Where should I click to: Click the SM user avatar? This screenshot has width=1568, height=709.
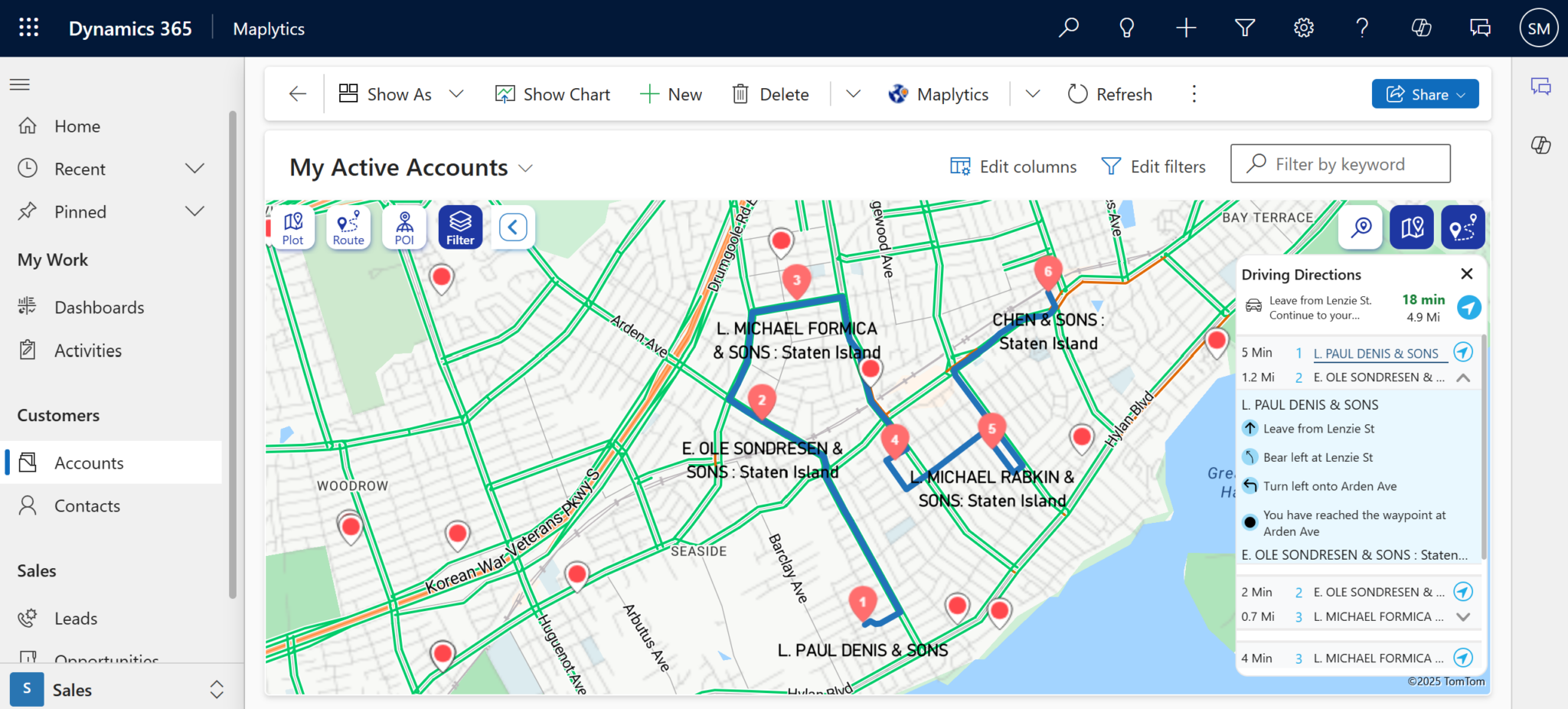1539,28
